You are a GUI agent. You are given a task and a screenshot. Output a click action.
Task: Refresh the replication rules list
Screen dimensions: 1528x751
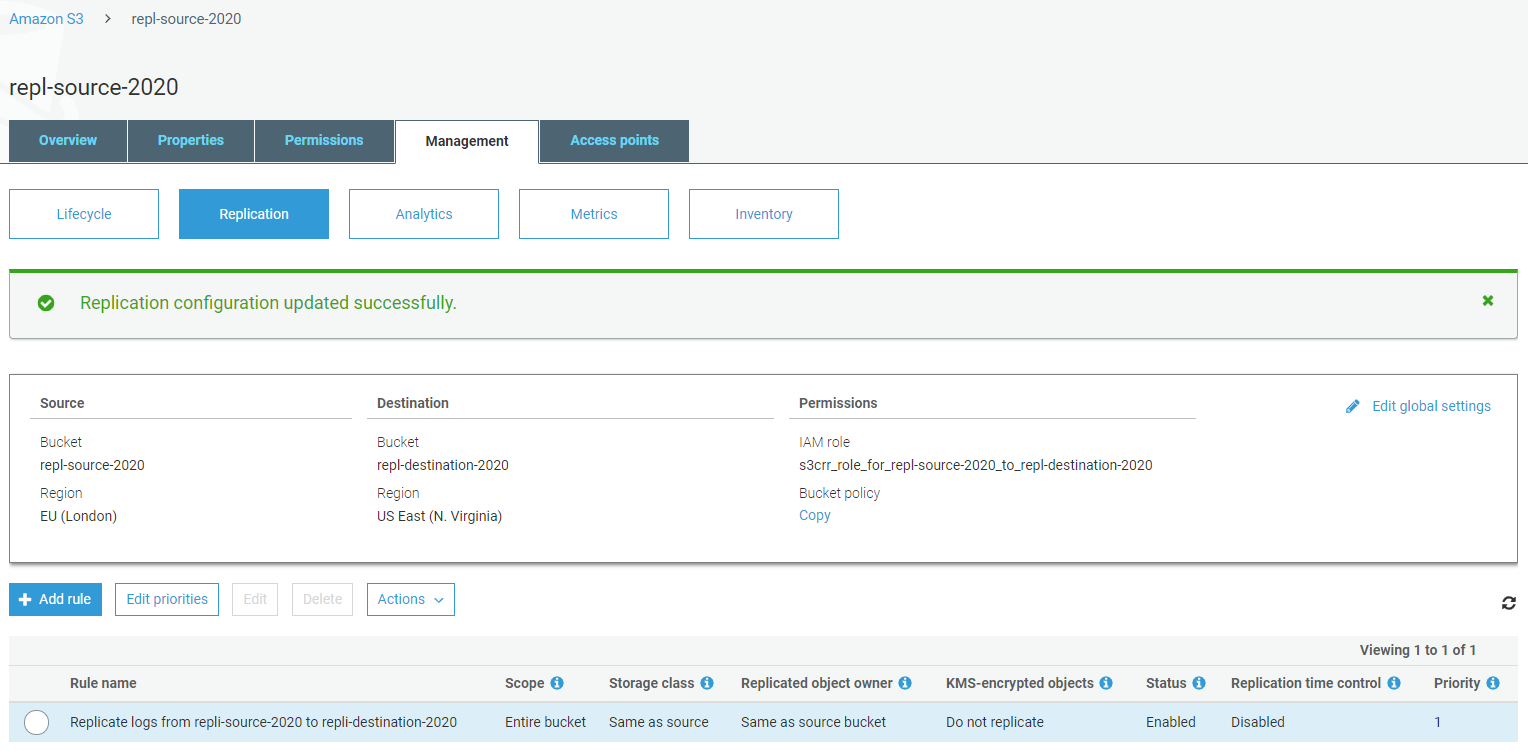tap(1509, 603)
